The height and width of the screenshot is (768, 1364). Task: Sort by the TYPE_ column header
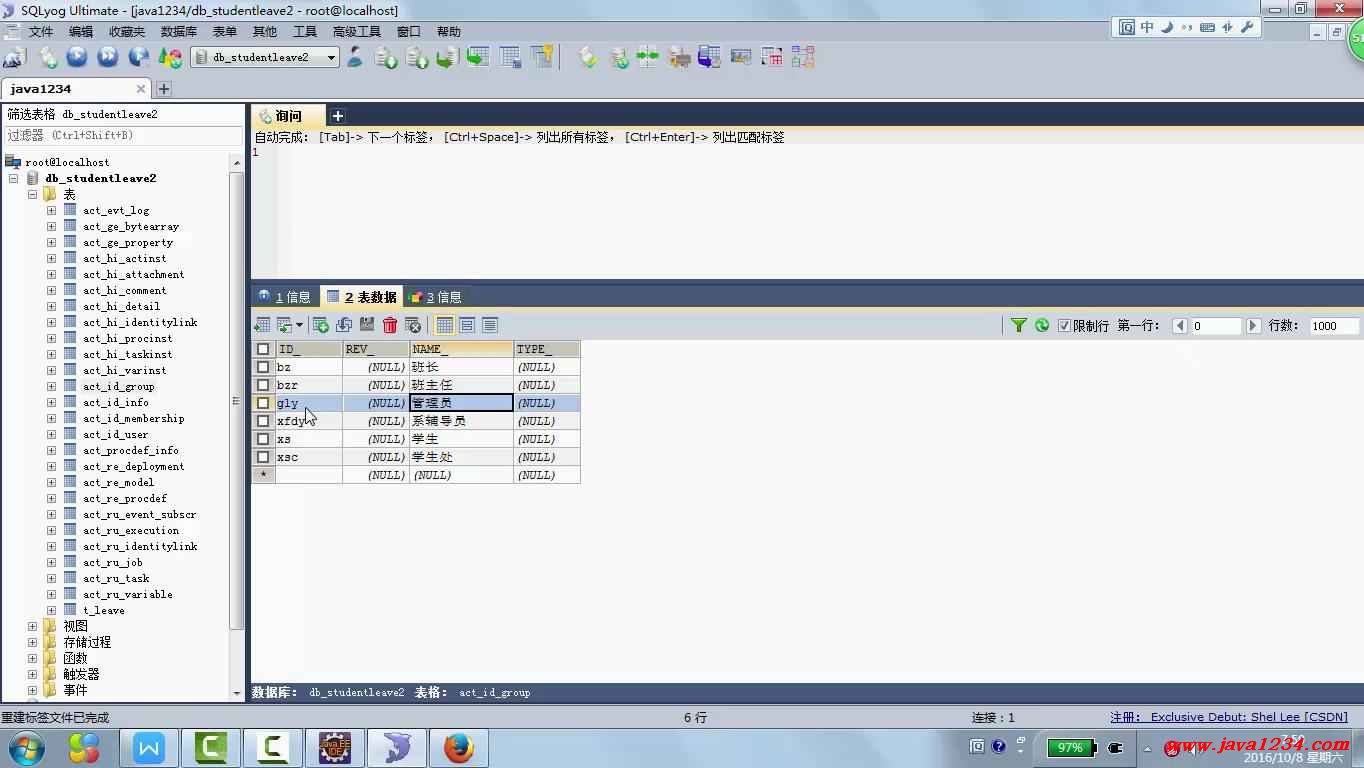547,349
